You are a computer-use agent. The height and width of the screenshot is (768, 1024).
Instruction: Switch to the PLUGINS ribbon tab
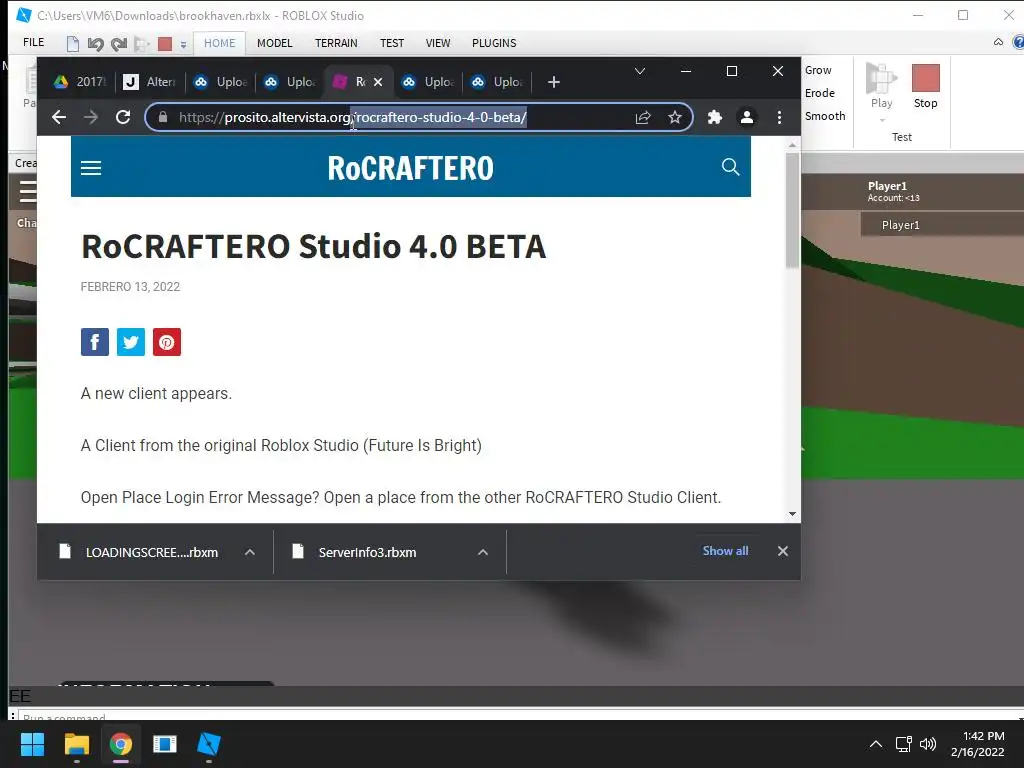pos(494,43)
